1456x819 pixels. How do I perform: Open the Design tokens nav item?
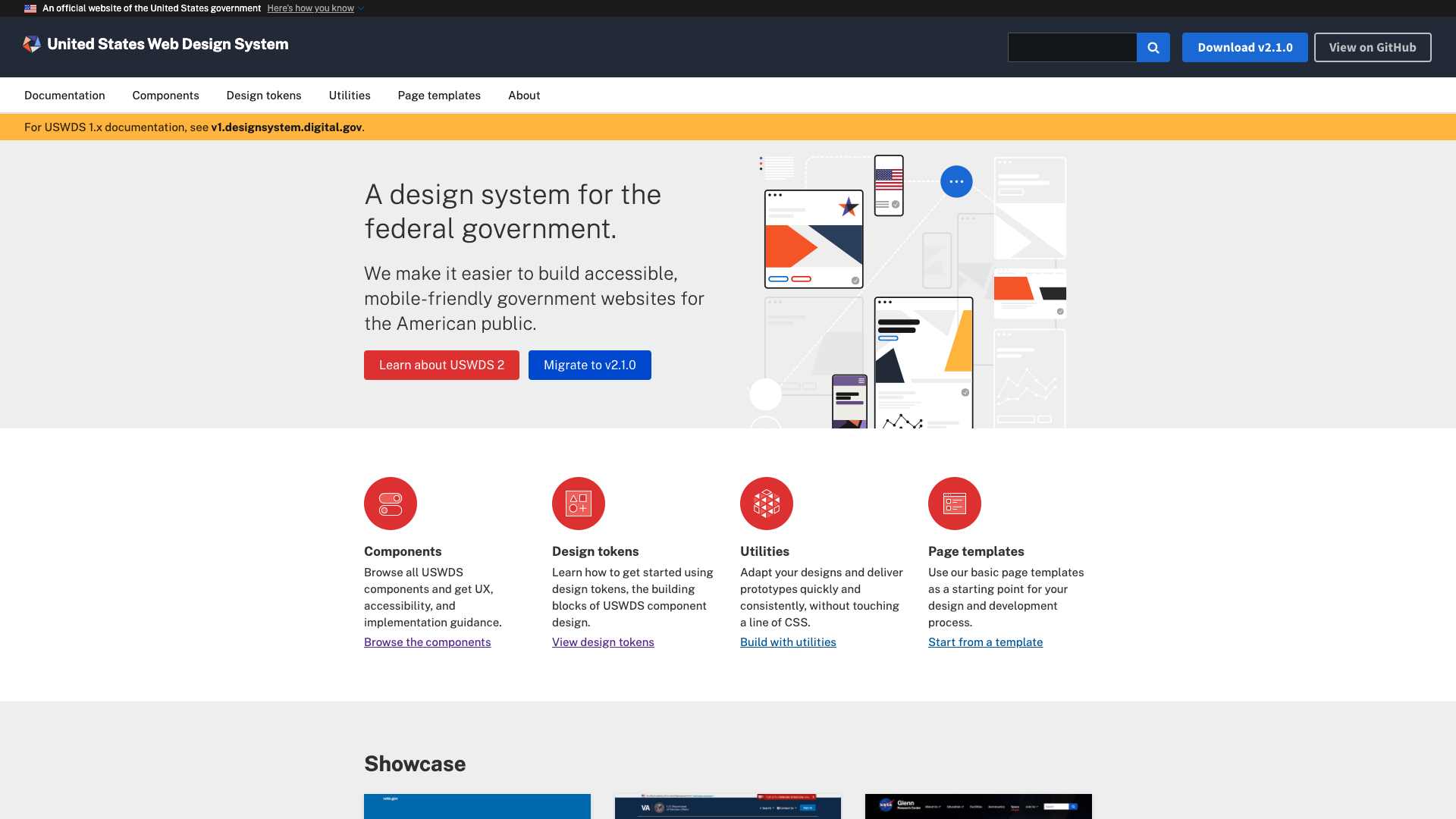click(264, 96)
